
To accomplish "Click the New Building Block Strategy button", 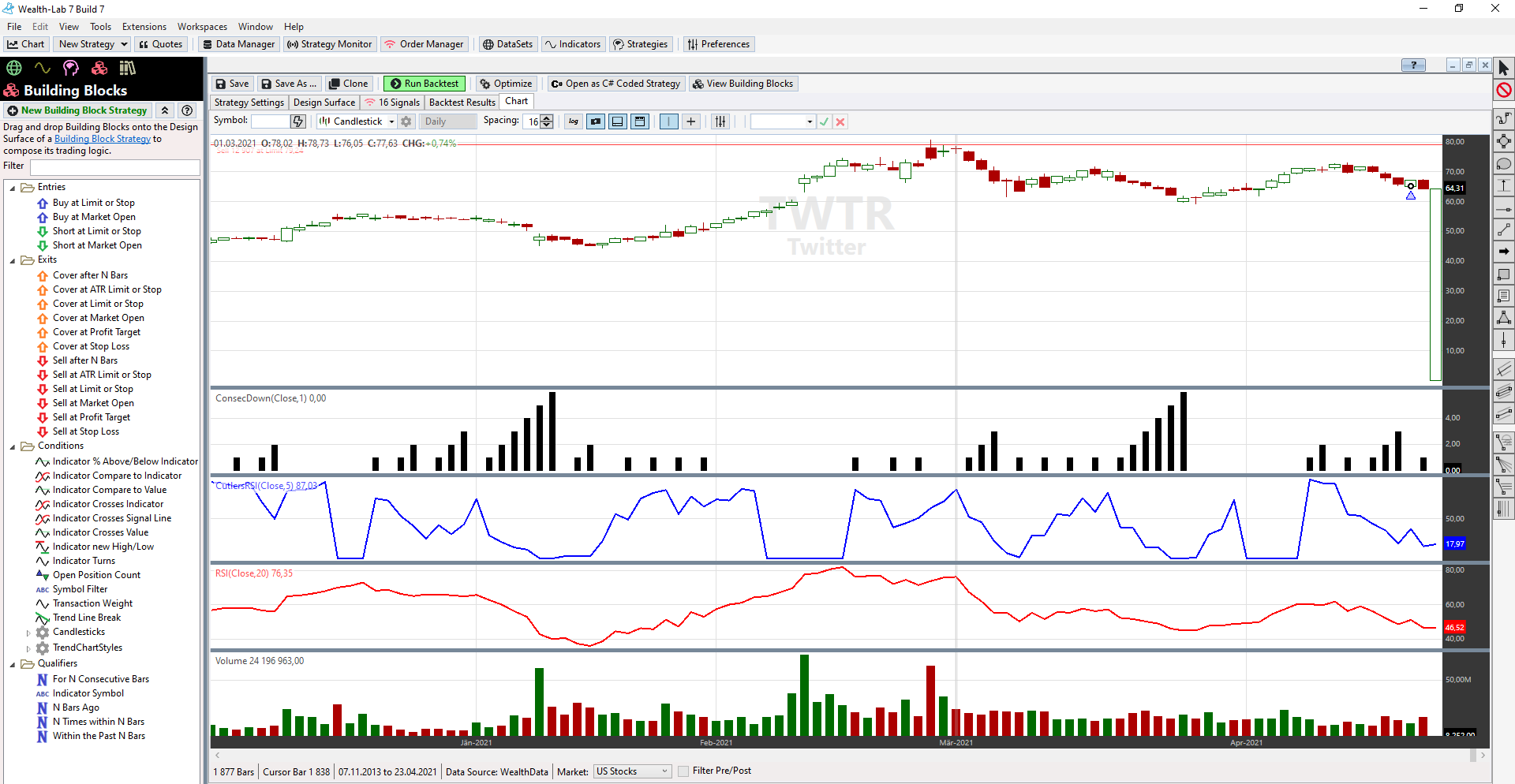I will point(77,110).
